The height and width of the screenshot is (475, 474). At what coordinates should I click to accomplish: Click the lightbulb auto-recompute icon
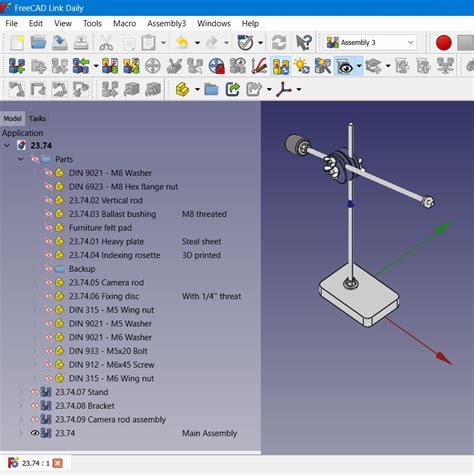coord(302,66)
